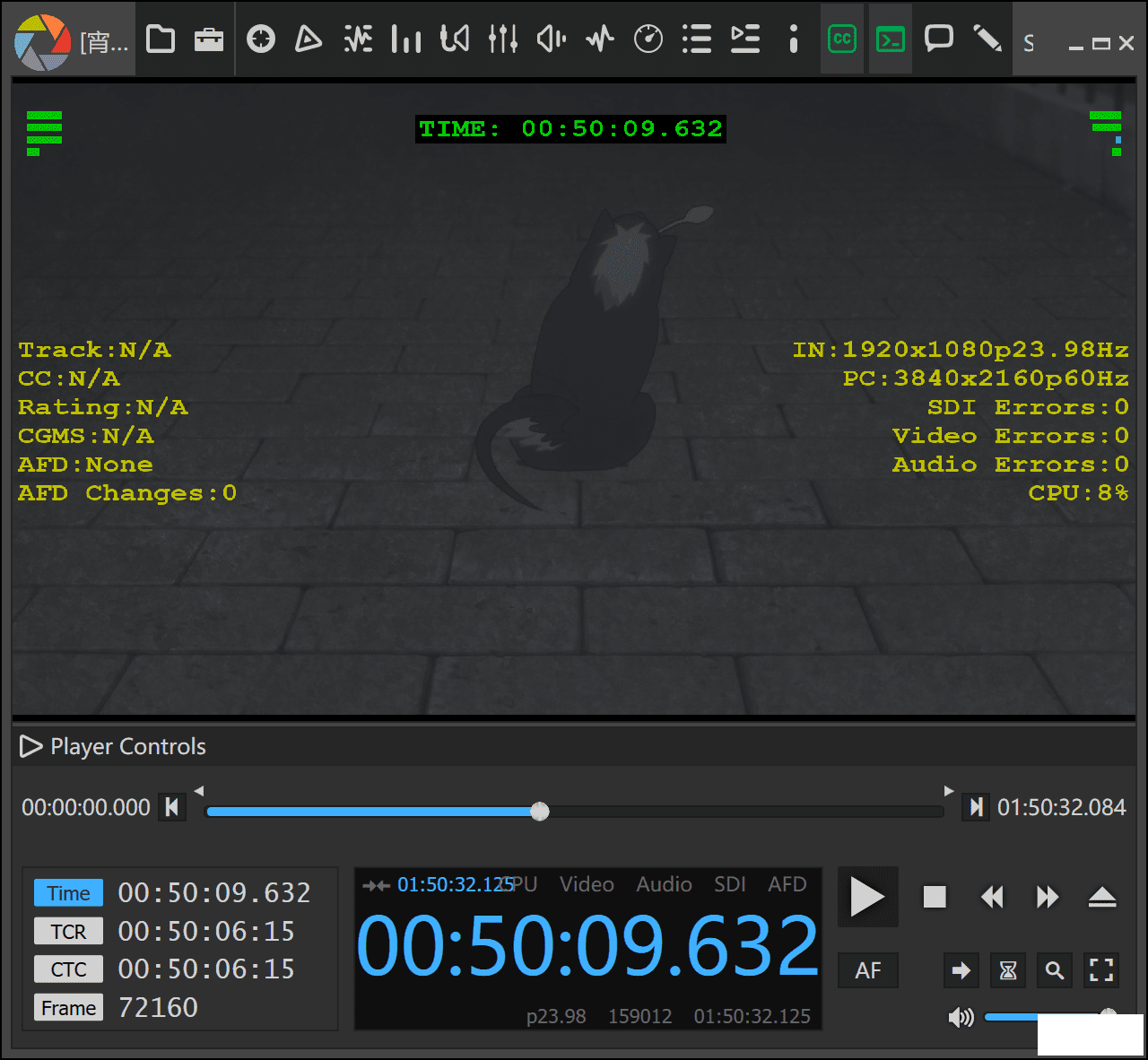The width and height of the screenshot is (1148, 1060).
Task: Click the start time 00:00:00.000
Action: [x=86, y=807]
